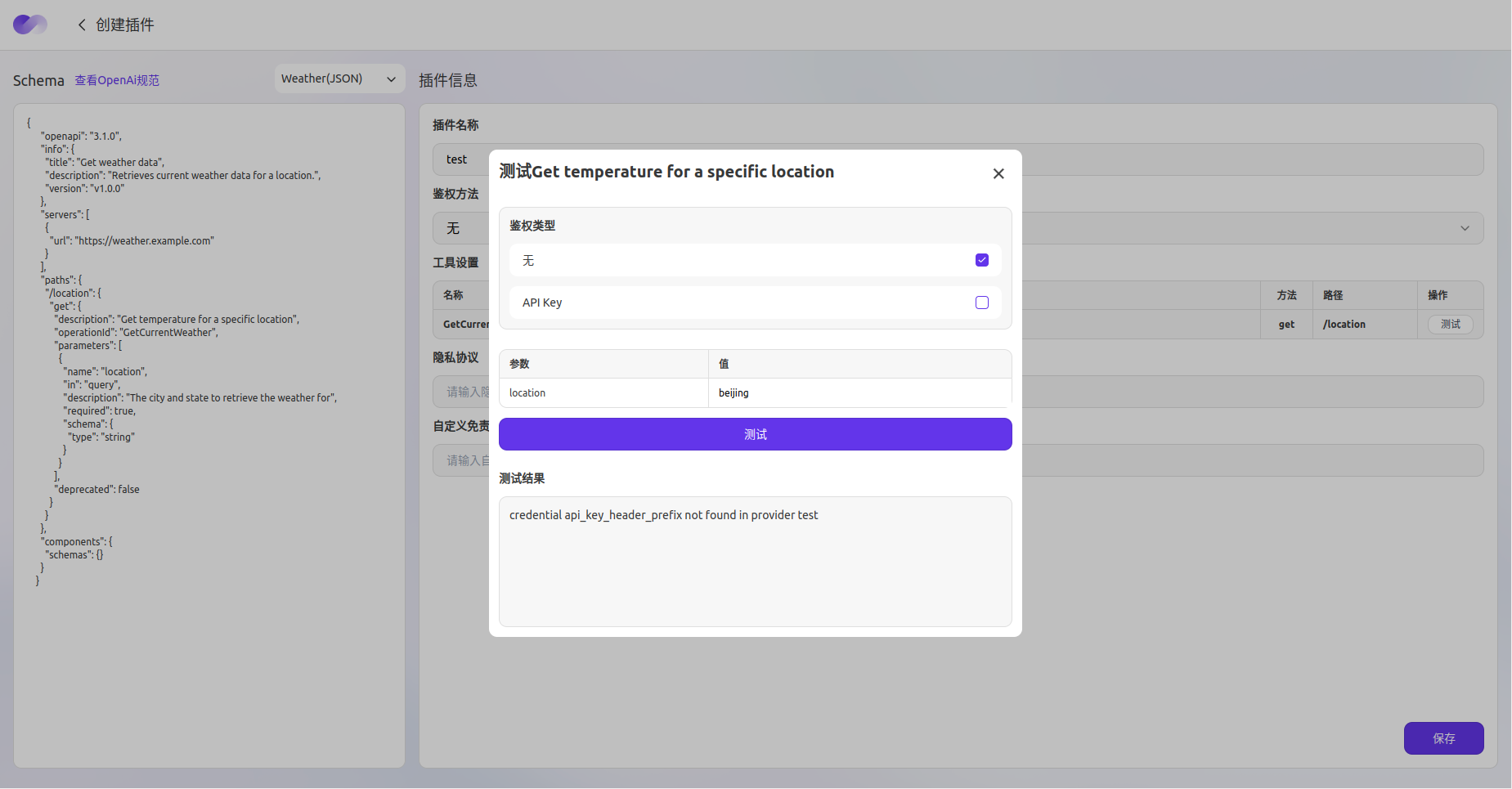Click the 路径 column header
The width and height of the screenshot is (1512, 789).
click(1333, 295)
